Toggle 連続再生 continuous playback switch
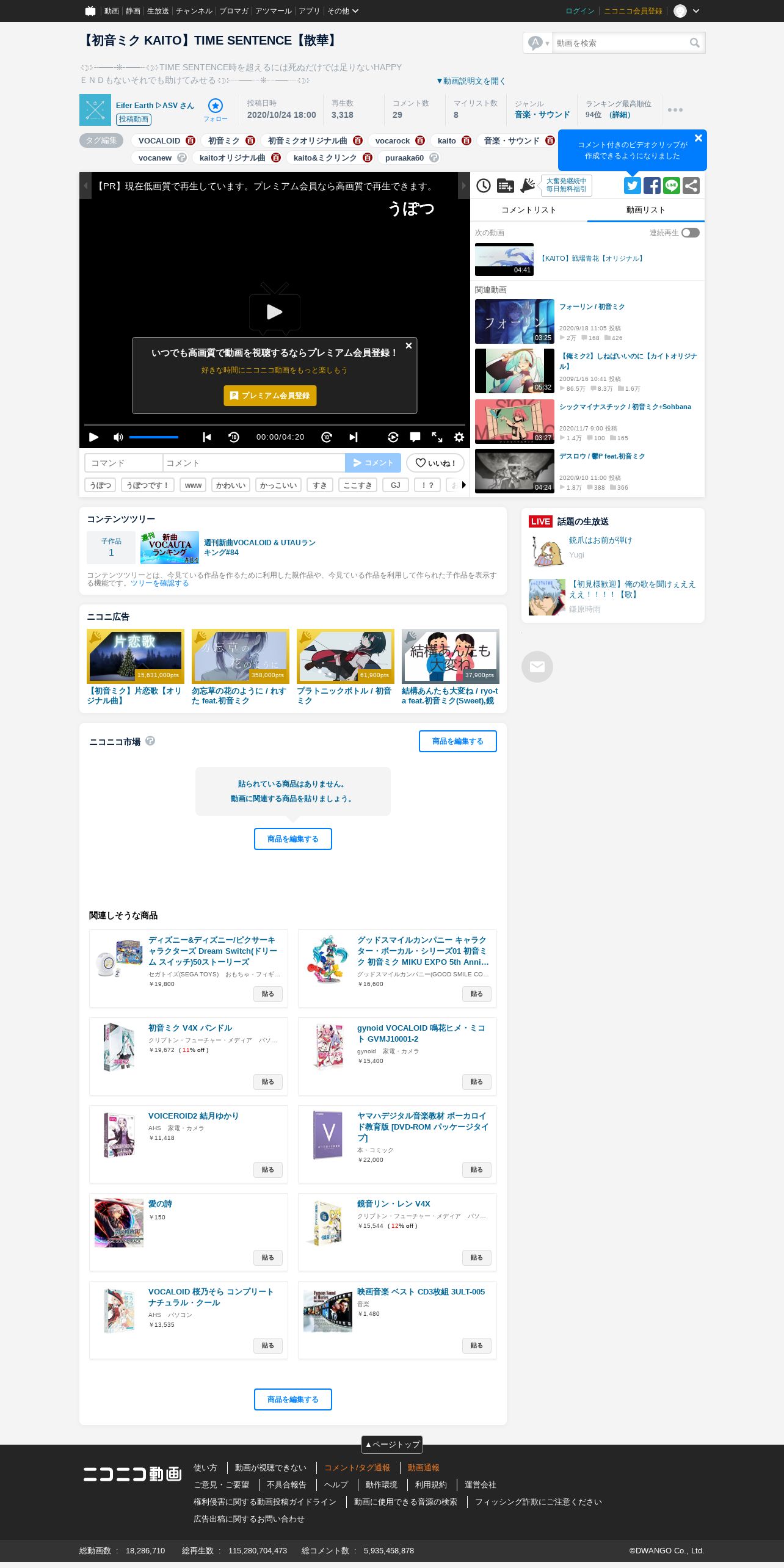The image size is (784, 1568). (691, 233)
